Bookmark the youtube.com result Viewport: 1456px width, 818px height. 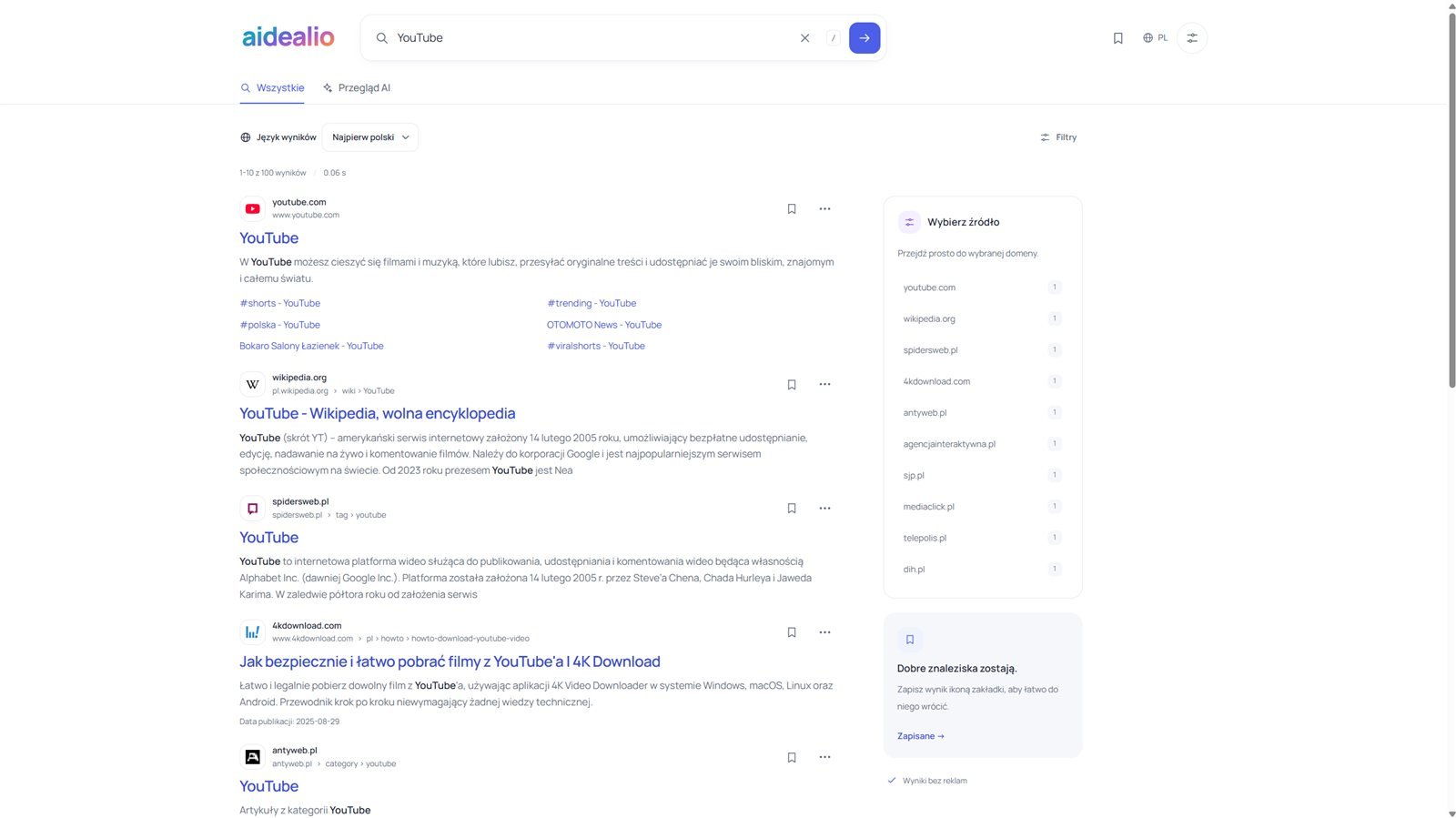pos(792,209)
